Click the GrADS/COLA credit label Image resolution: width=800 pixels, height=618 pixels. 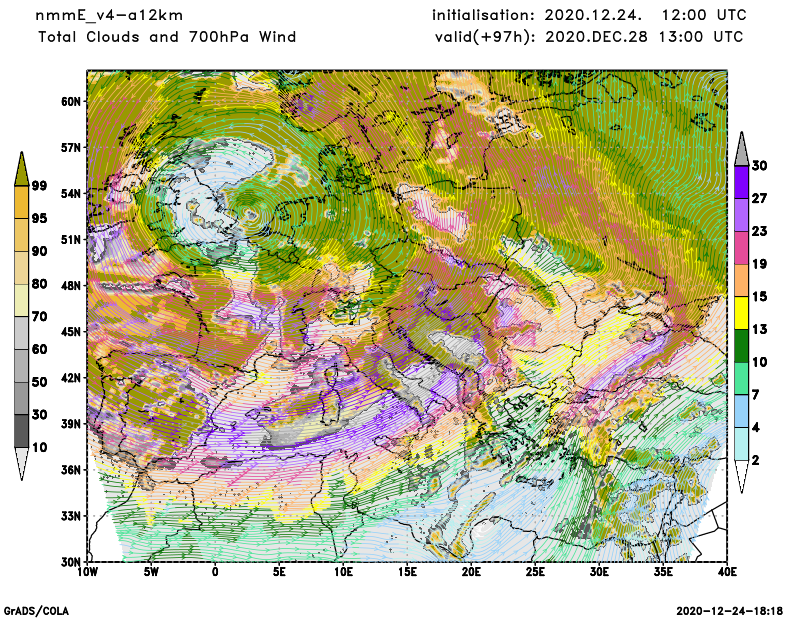pyautogui.click(x=36, y=609)
